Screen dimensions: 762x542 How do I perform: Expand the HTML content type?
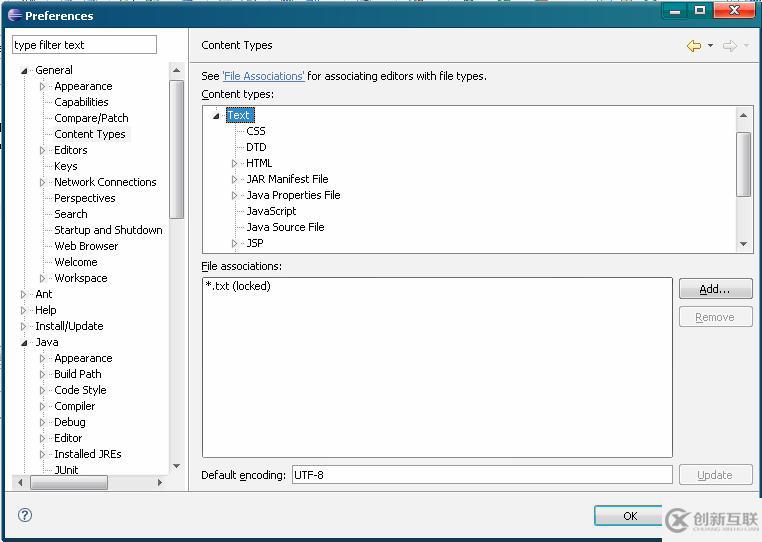pos(235,164)
